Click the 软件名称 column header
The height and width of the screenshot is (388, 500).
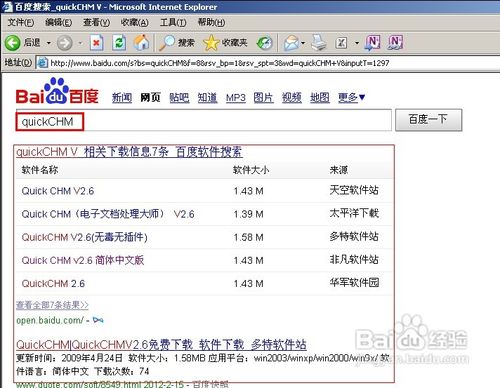click(x=40, y=170)
